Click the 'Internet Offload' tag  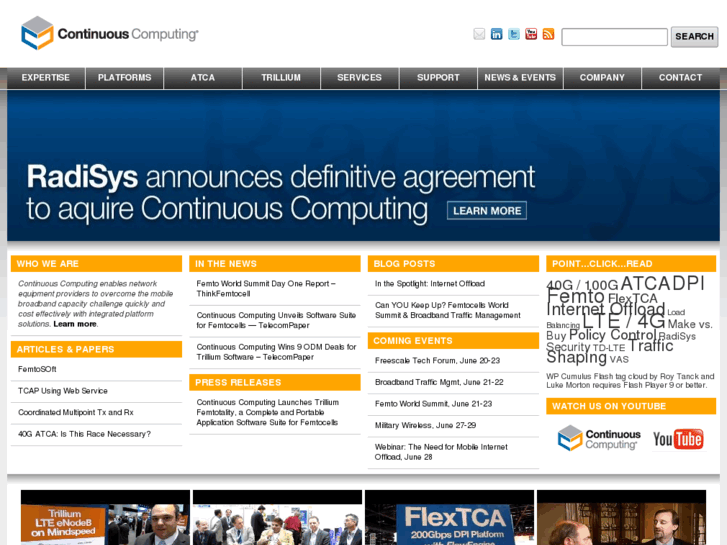606,308
